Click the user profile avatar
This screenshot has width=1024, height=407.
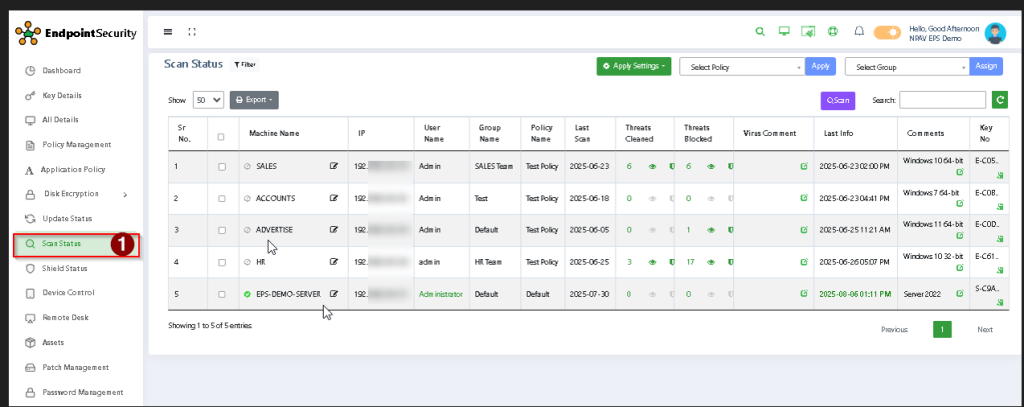(994, 33)
